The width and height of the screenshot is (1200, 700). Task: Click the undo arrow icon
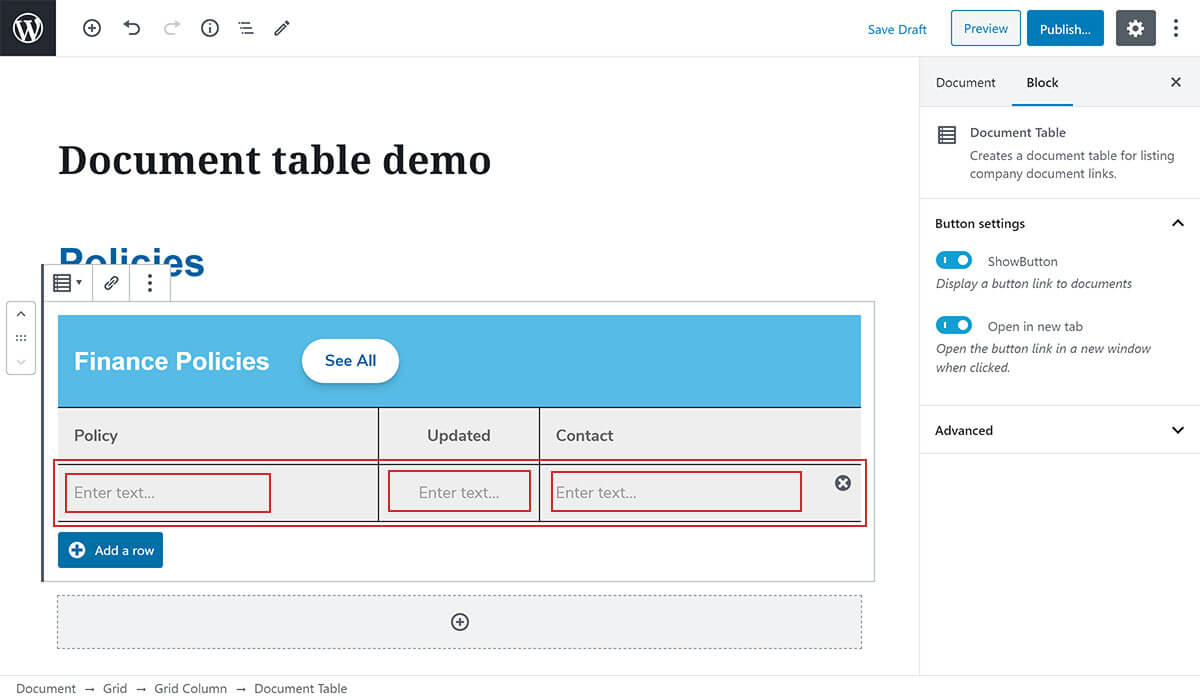132,29
